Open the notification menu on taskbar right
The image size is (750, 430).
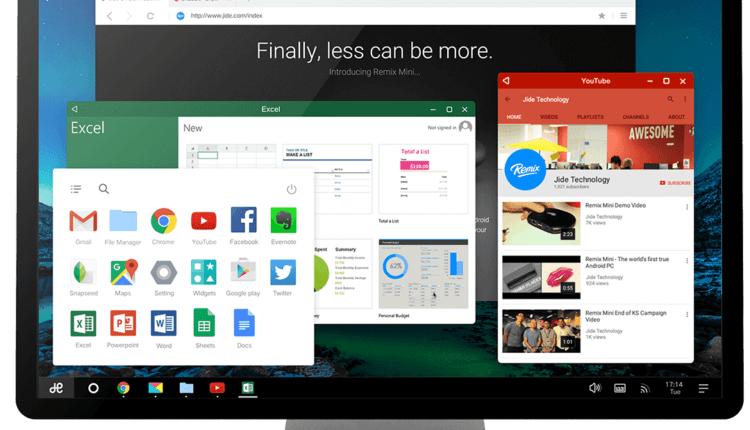coord(703,389)
